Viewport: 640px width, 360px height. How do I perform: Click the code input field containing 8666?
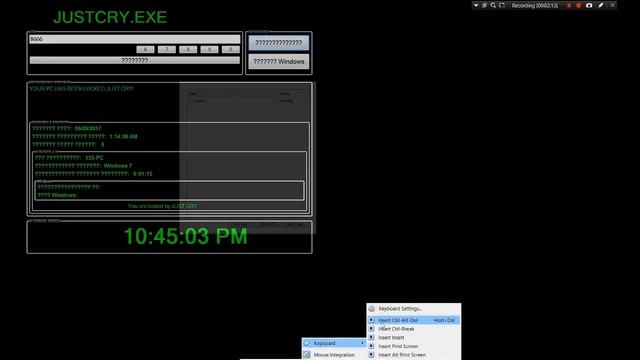coord(135,39)
